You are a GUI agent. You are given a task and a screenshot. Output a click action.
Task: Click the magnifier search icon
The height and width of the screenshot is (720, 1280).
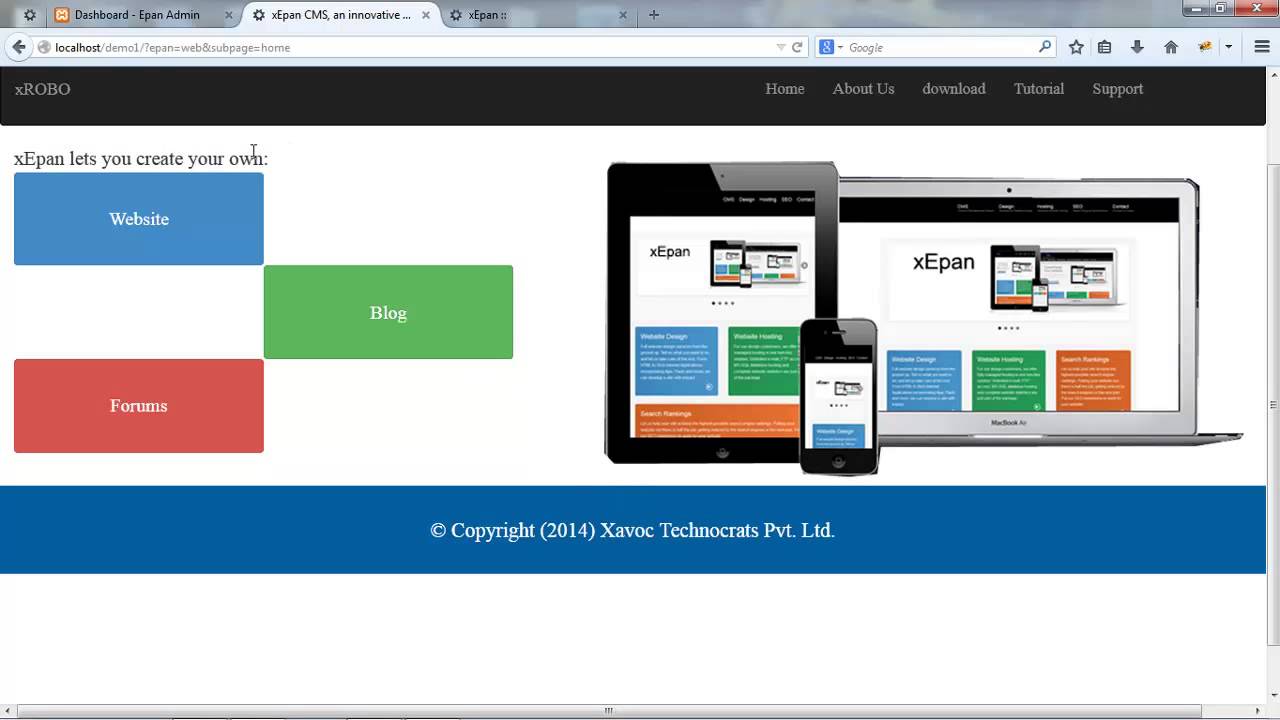[x=1045, y=47]
